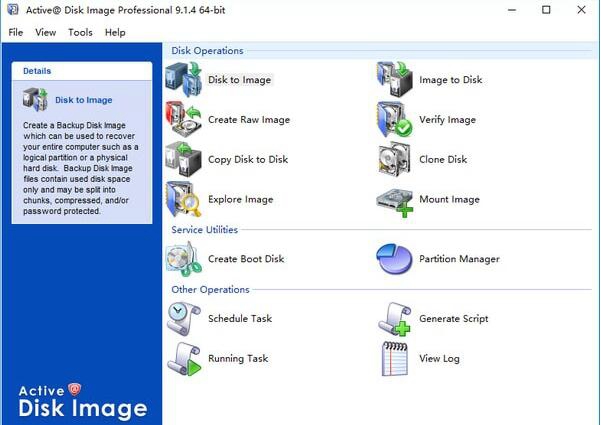Launch the Partition Manager label
The image size is (601, 425).
pos(460,259)
